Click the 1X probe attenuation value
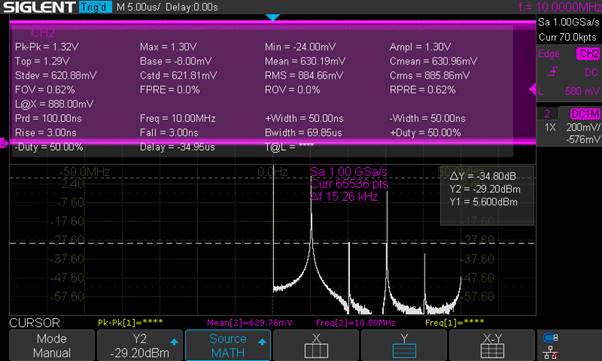 tap(550, 127)
